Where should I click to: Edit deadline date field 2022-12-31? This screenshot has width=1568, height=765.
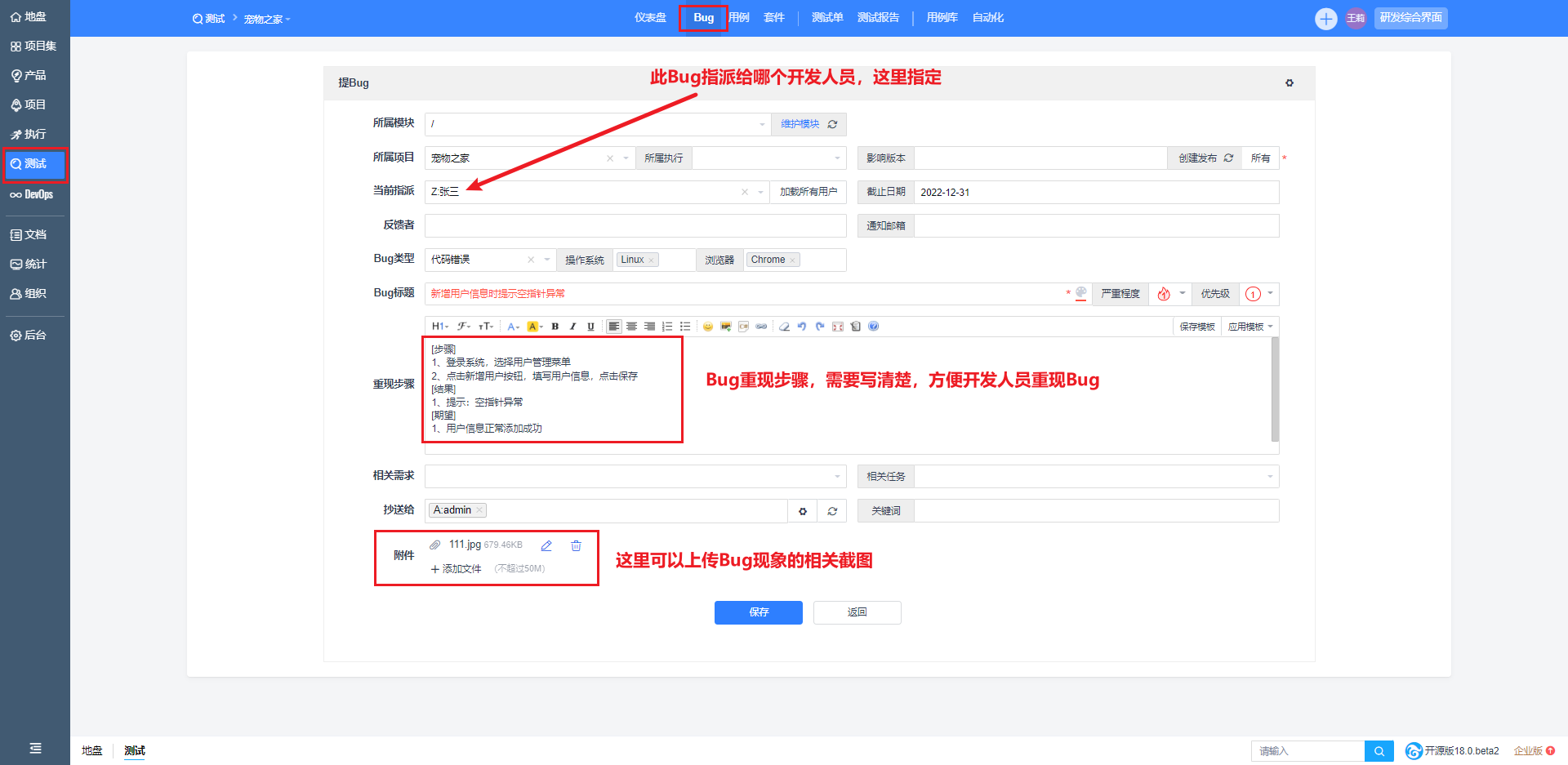1096,193
